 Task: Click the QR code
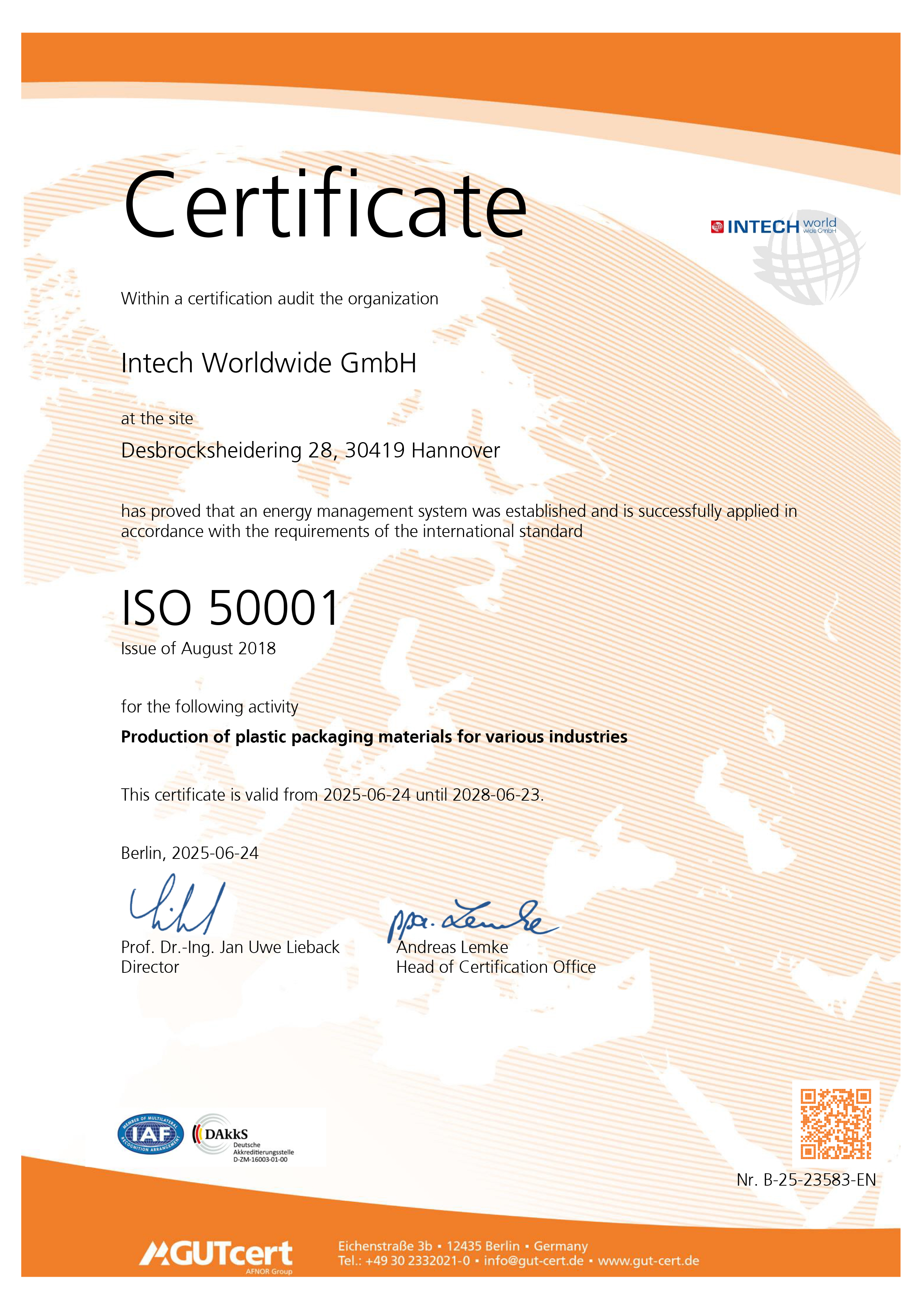(x=836, y=1124)
